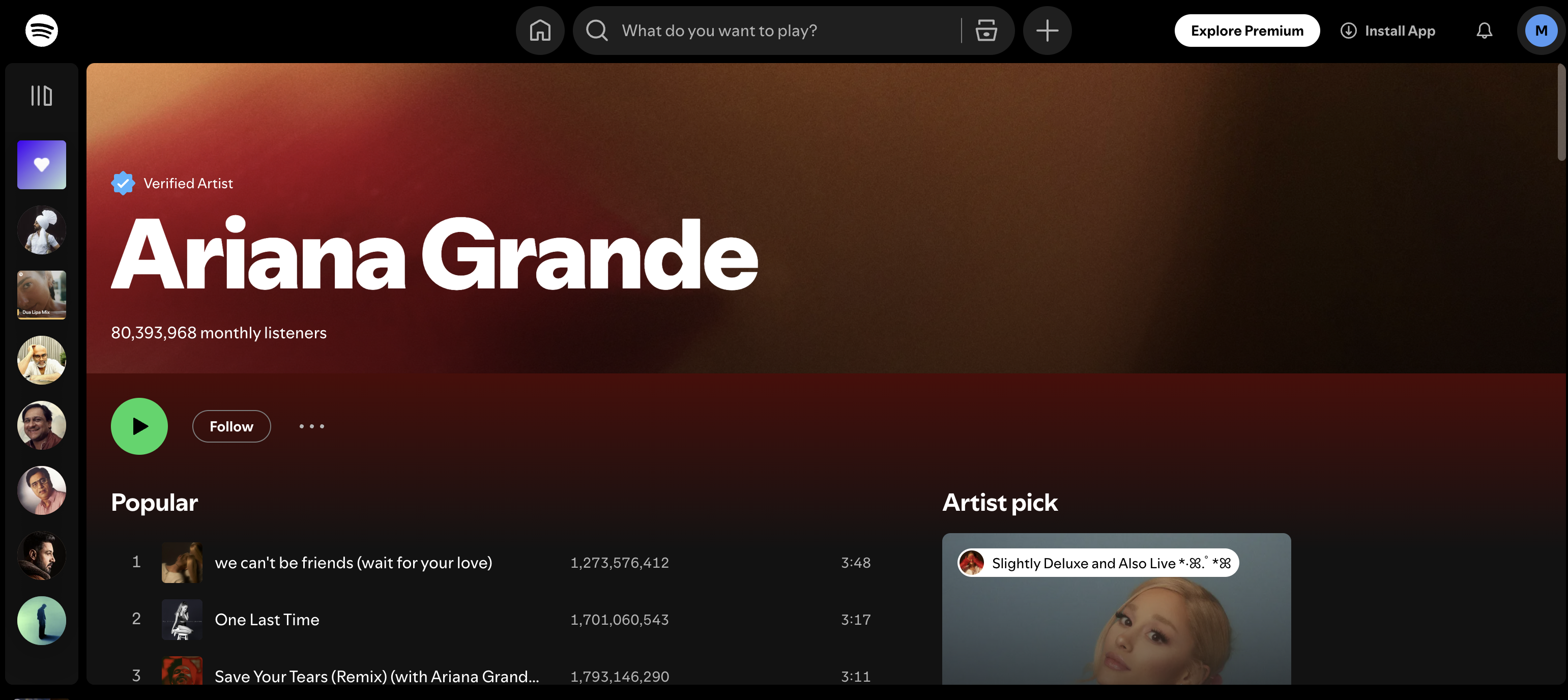Create a new playlist with the plus icon
Viewport: 1568px width, 700px height.
(x=1047, y=30)
